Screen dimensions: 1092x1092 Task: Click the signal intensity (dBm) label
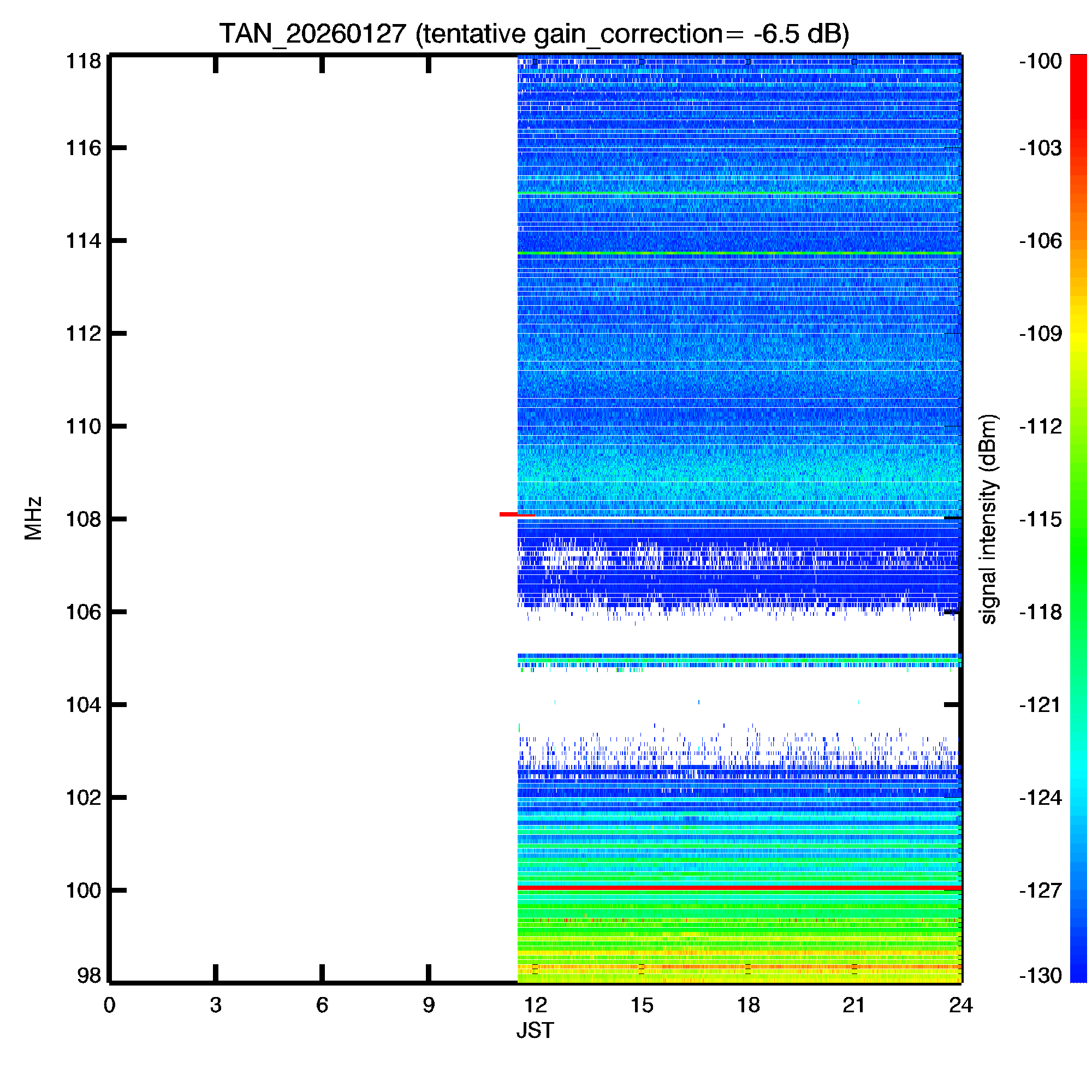988,519
